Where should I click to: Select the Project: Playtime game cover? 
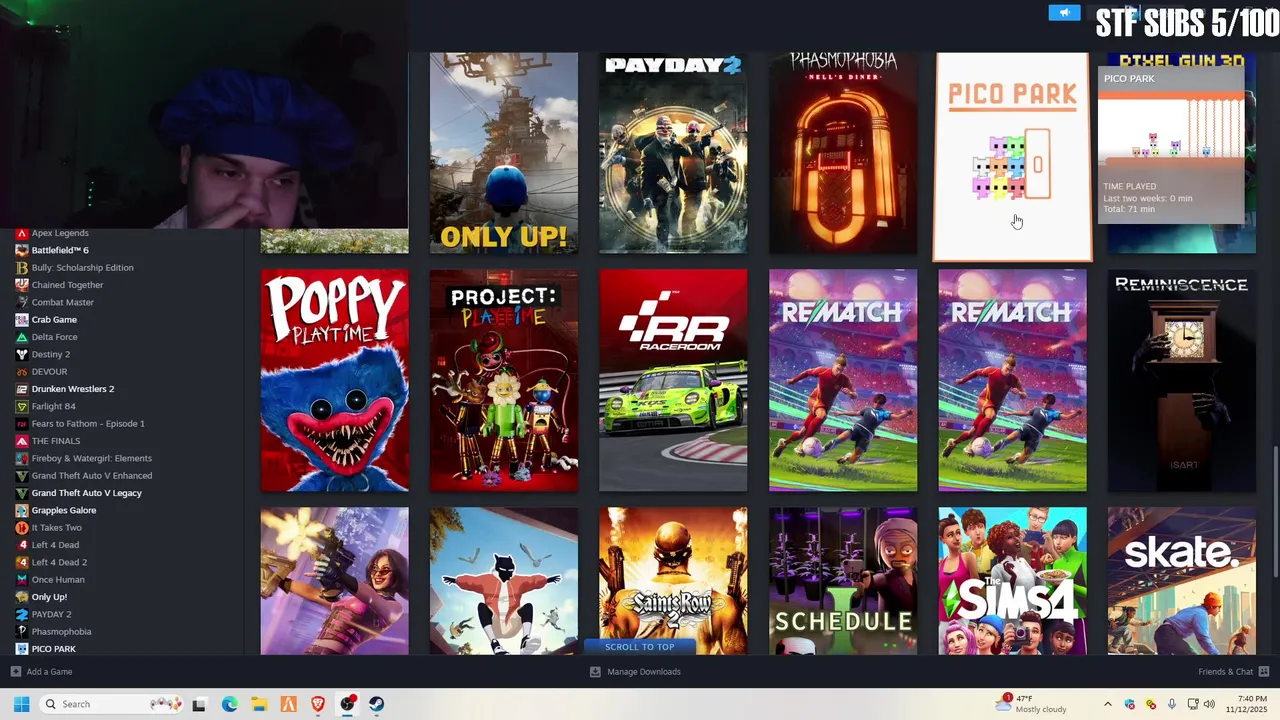[504, 381]
